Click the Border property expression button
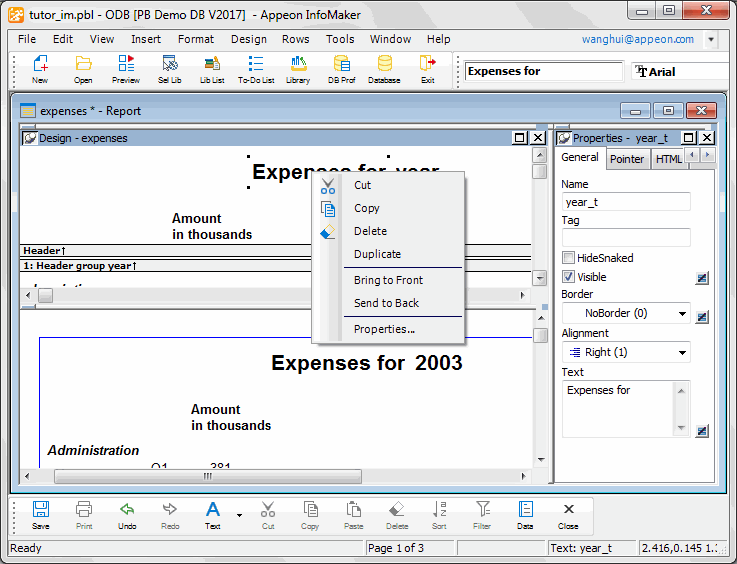Screen dimensions: 737x564 (702, 317)
